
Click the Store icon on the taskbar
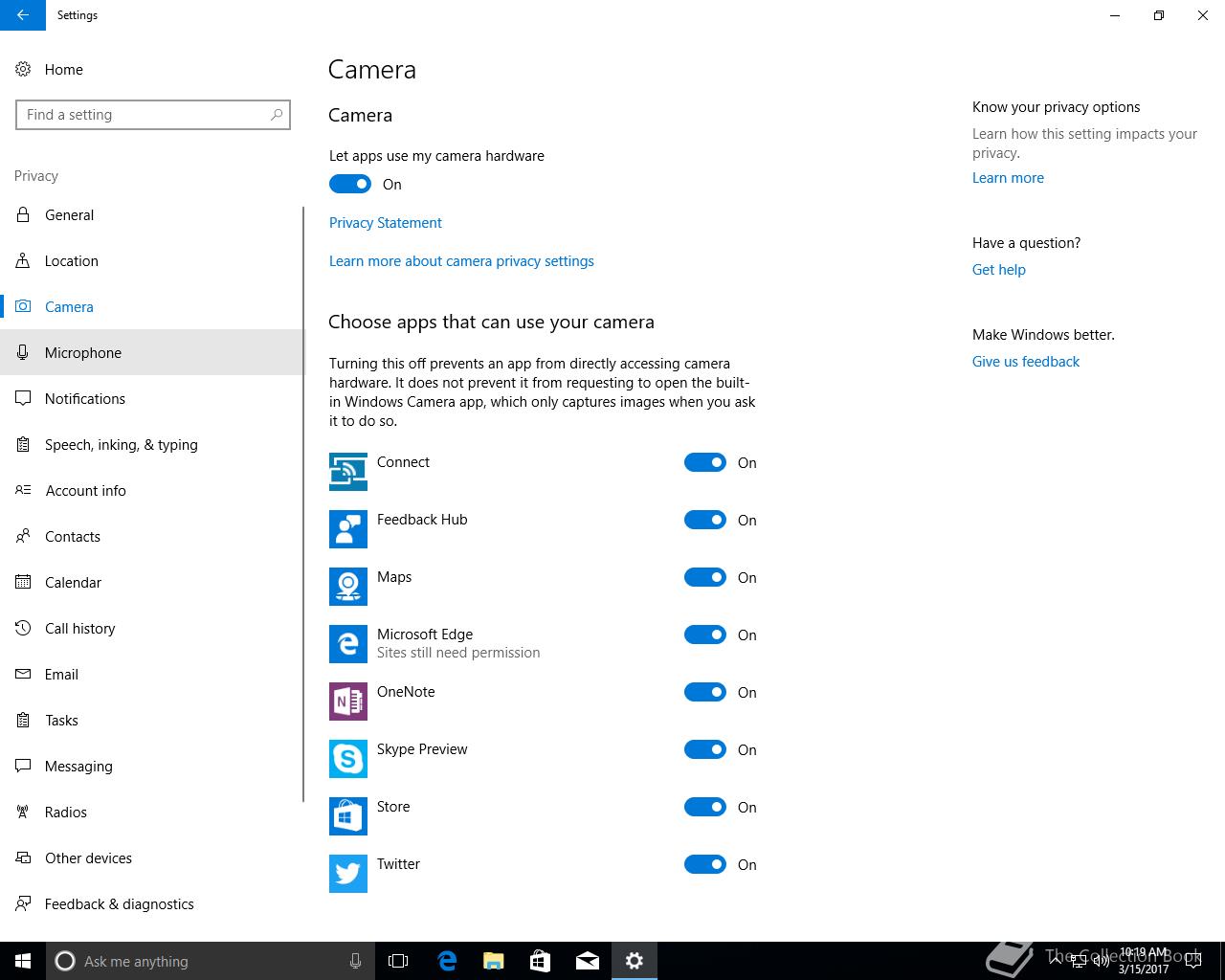541,961
